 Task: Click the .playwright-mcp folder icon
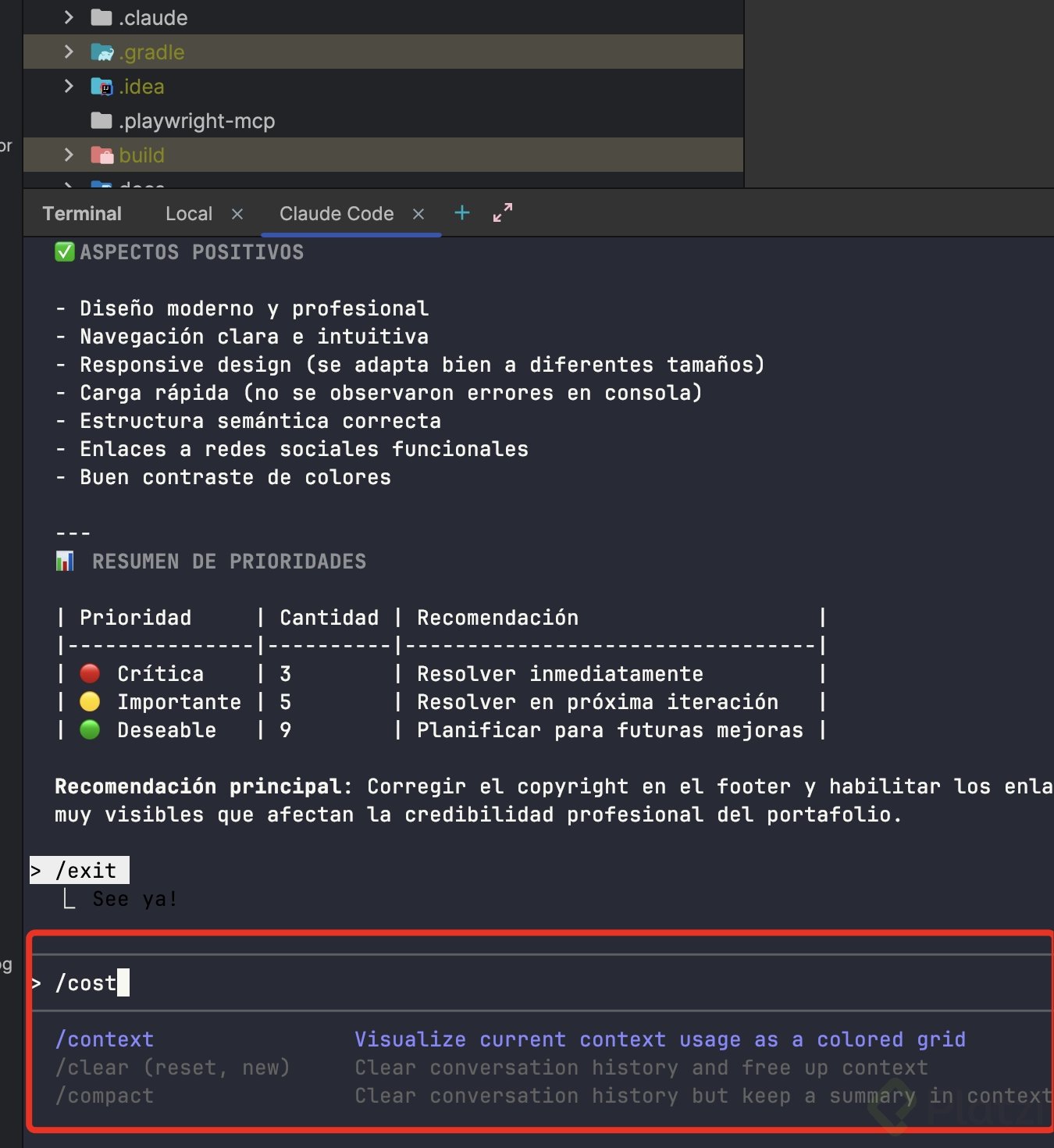tap(101, 121)
